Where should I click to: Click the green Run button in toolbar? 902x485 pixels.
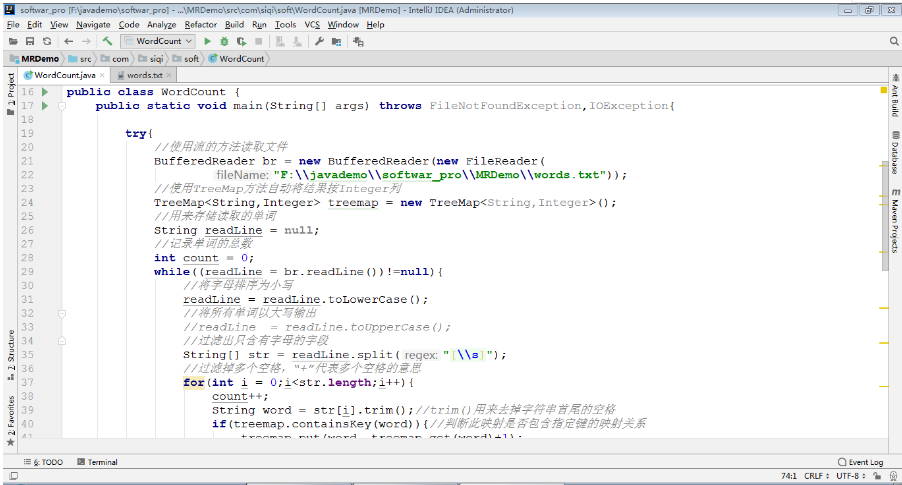click(x=208, y=41)
